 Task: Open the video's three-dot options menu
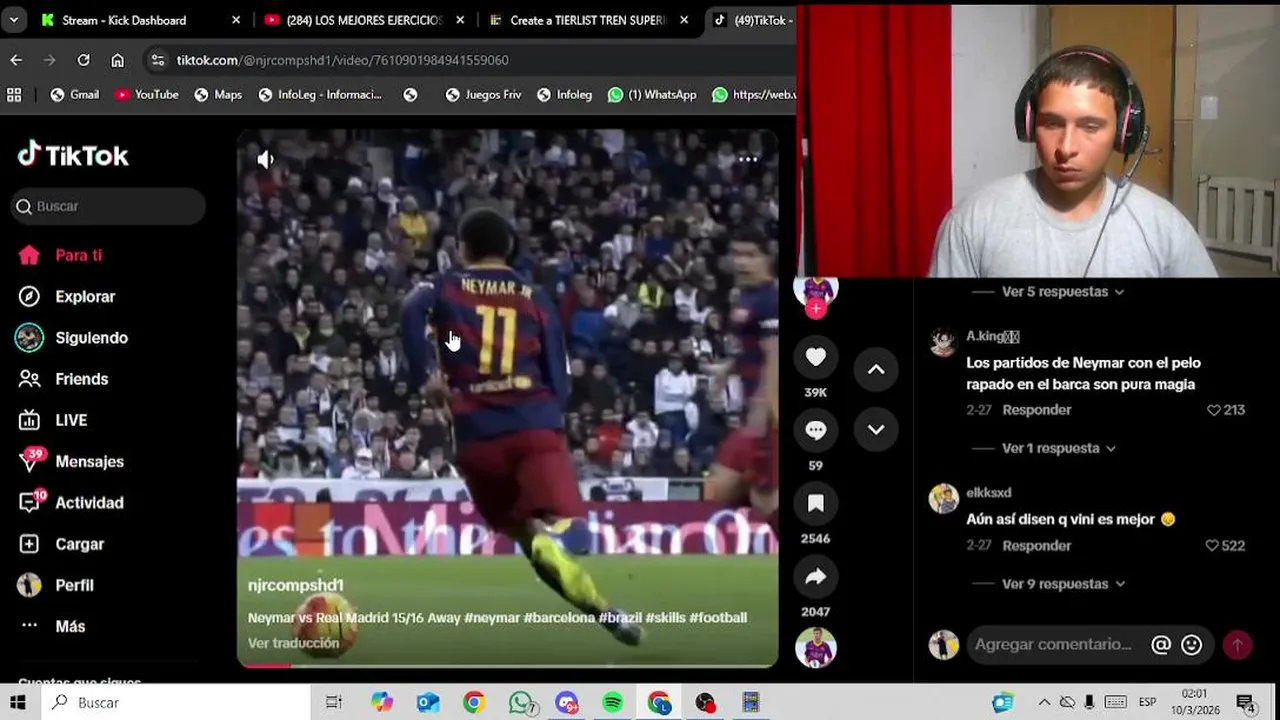click(748, 159)
